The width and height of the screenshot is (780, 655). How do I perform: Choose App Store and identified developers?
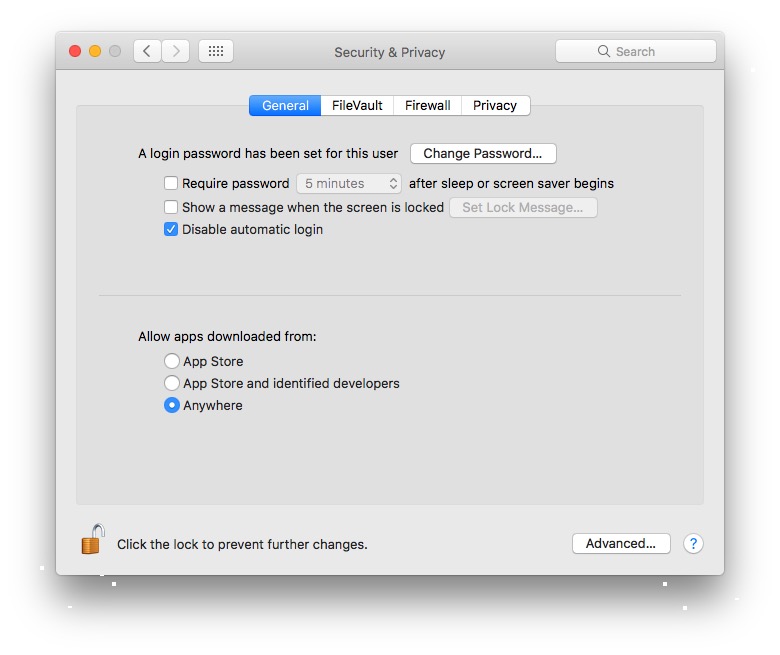(172, 384)
